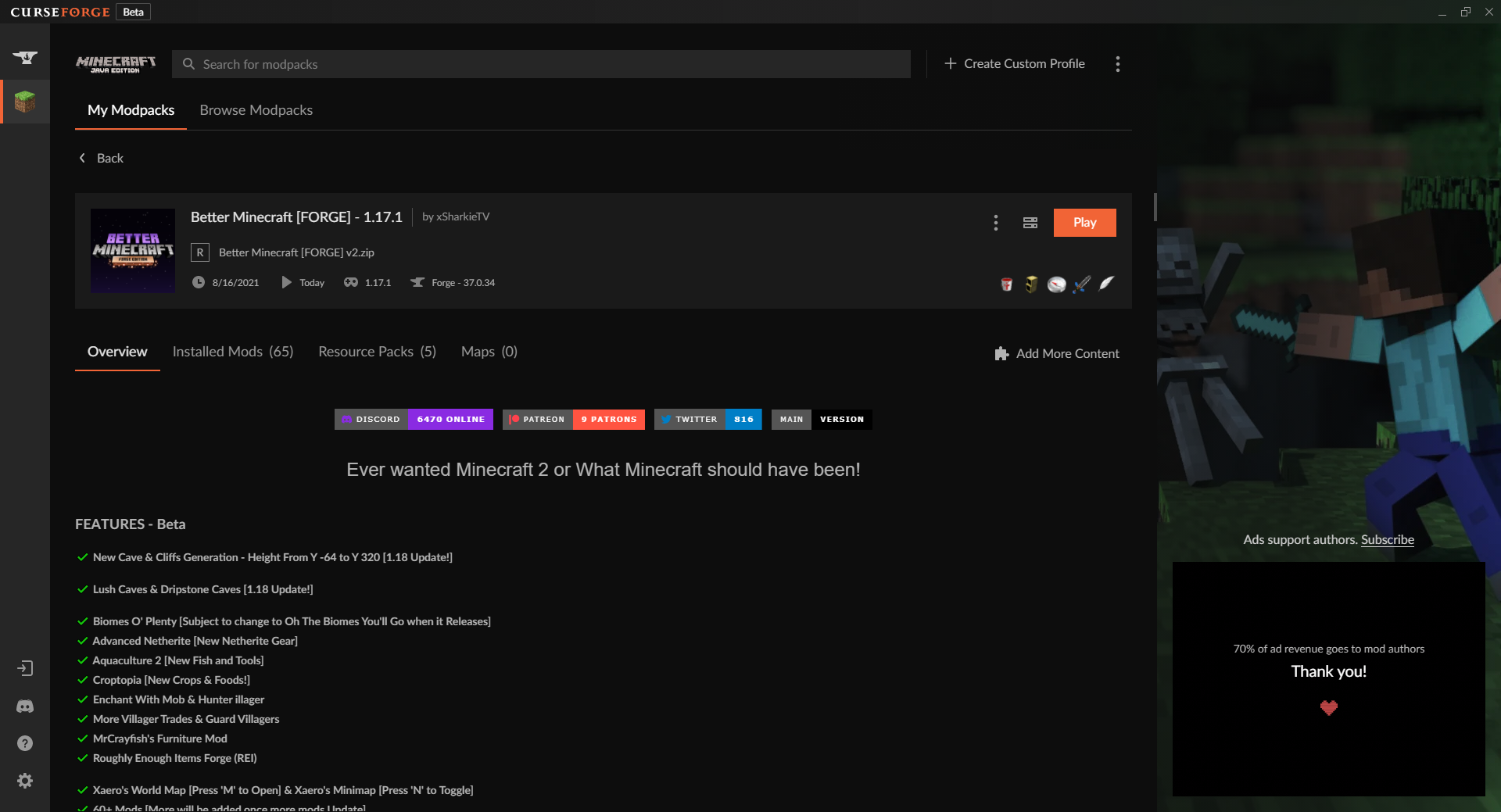Go Back to modpack list
Viewport: 1501px width, 812px height.
(x=102, y=158)
